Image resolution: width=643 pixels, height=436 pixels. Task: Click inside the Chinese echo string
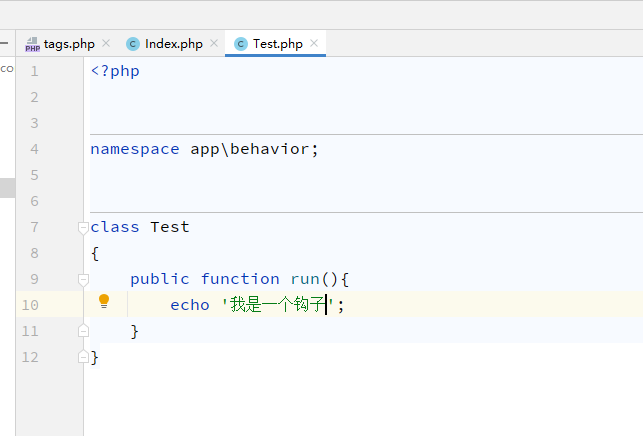(277, 305)
